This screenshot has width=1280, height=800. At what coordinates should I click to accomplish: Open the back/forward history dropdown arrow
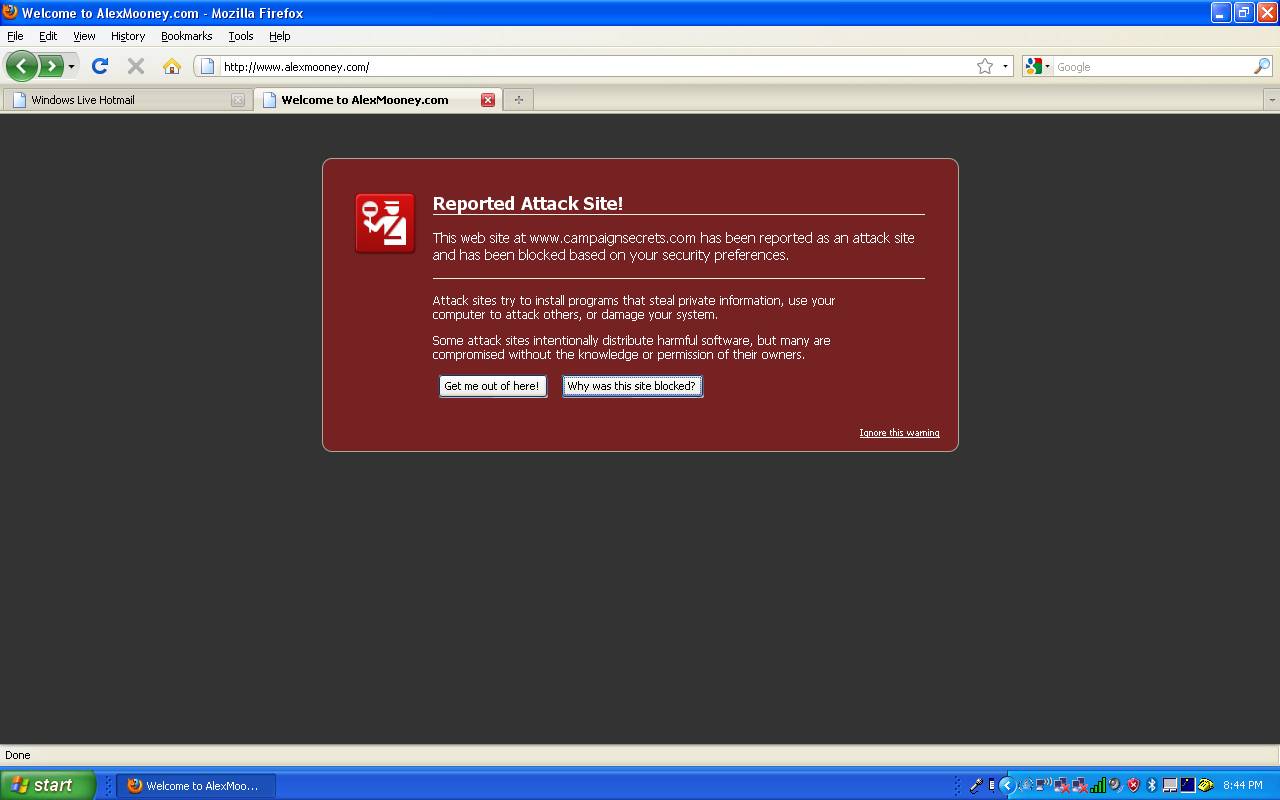pos(71,67)
